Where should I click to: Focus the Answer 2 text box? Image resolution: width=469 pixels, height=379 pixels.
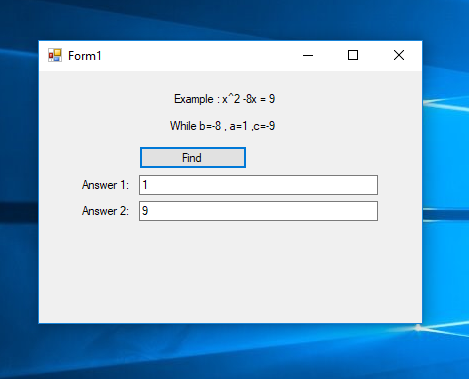258,211
